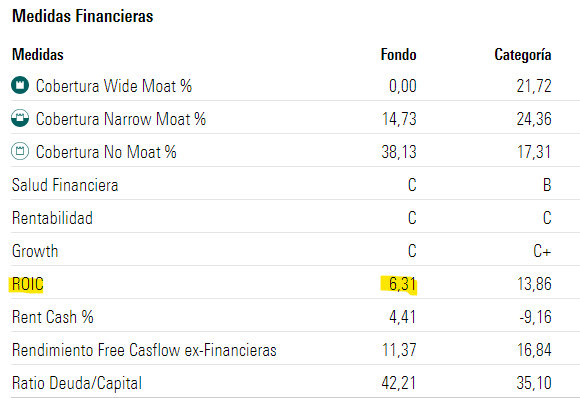The height and width of the screenshot is (398, 580).
Task: Select the Medidas Financieras heading
Action: [x=82, y=16]
